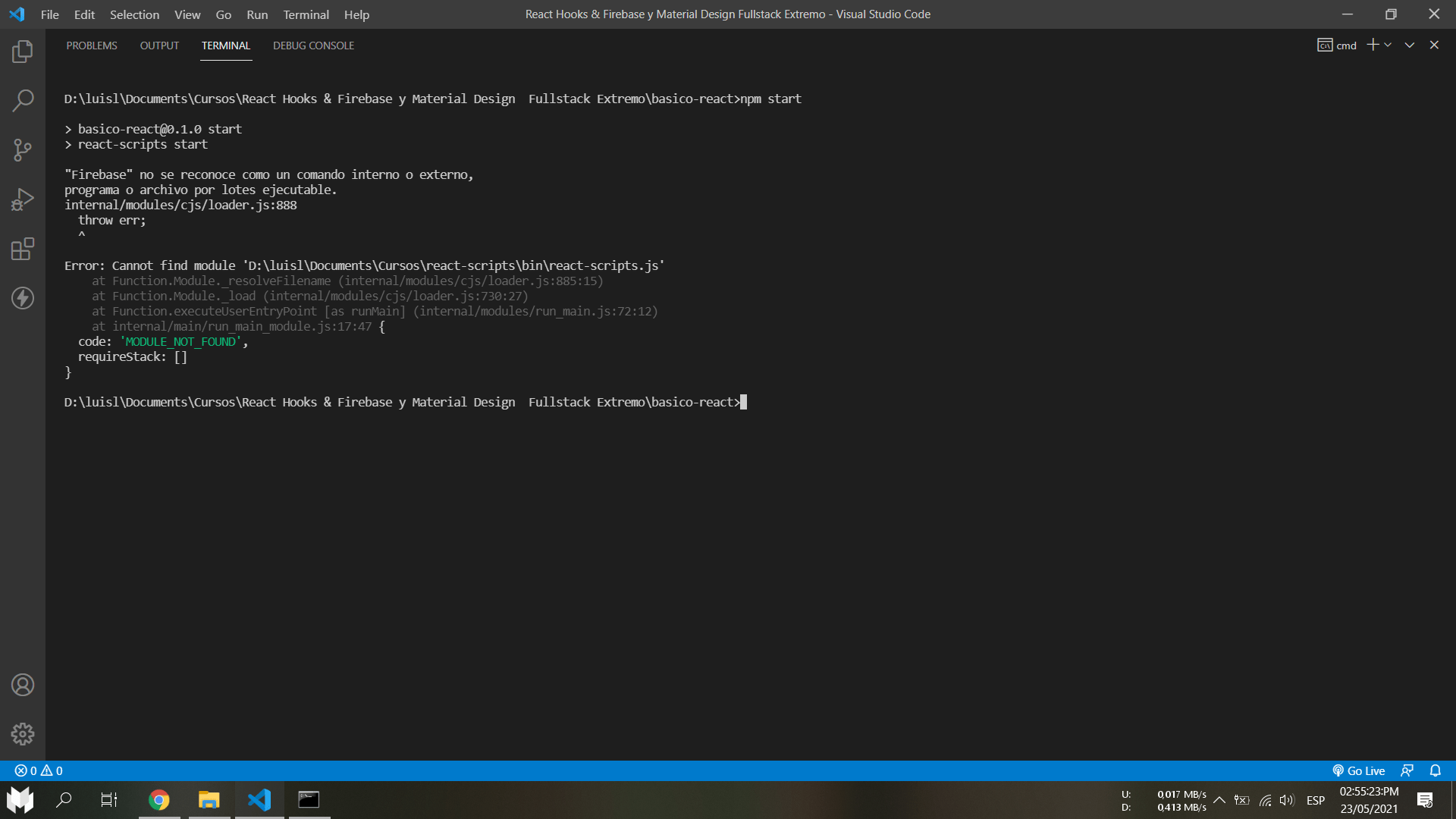Open the View menu
Viewport: 1456px width, 819px height.
click(x=187, y=14)
